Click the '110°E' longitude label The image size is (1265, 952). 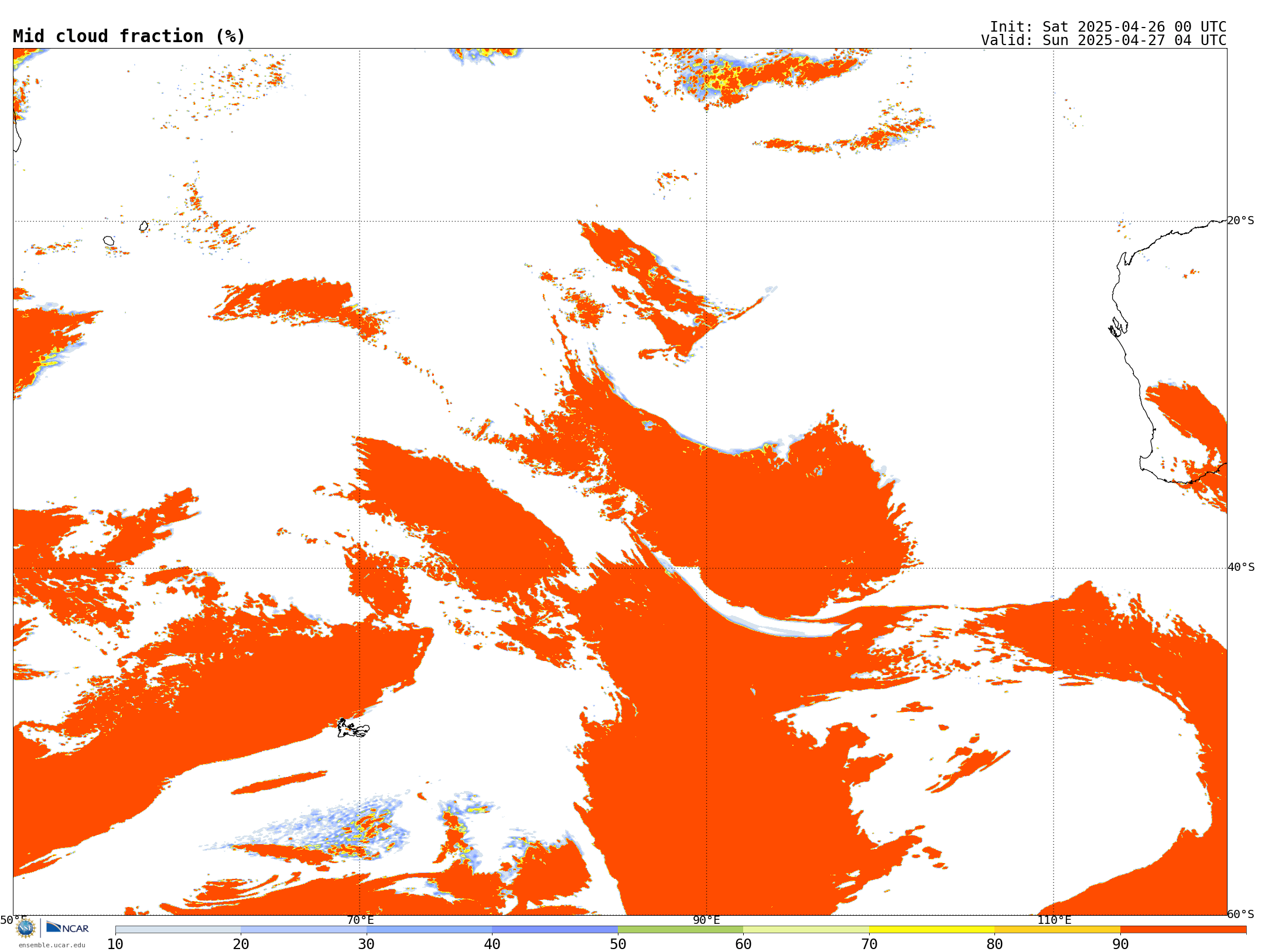pyautogui.click(x=1054, y=920)
